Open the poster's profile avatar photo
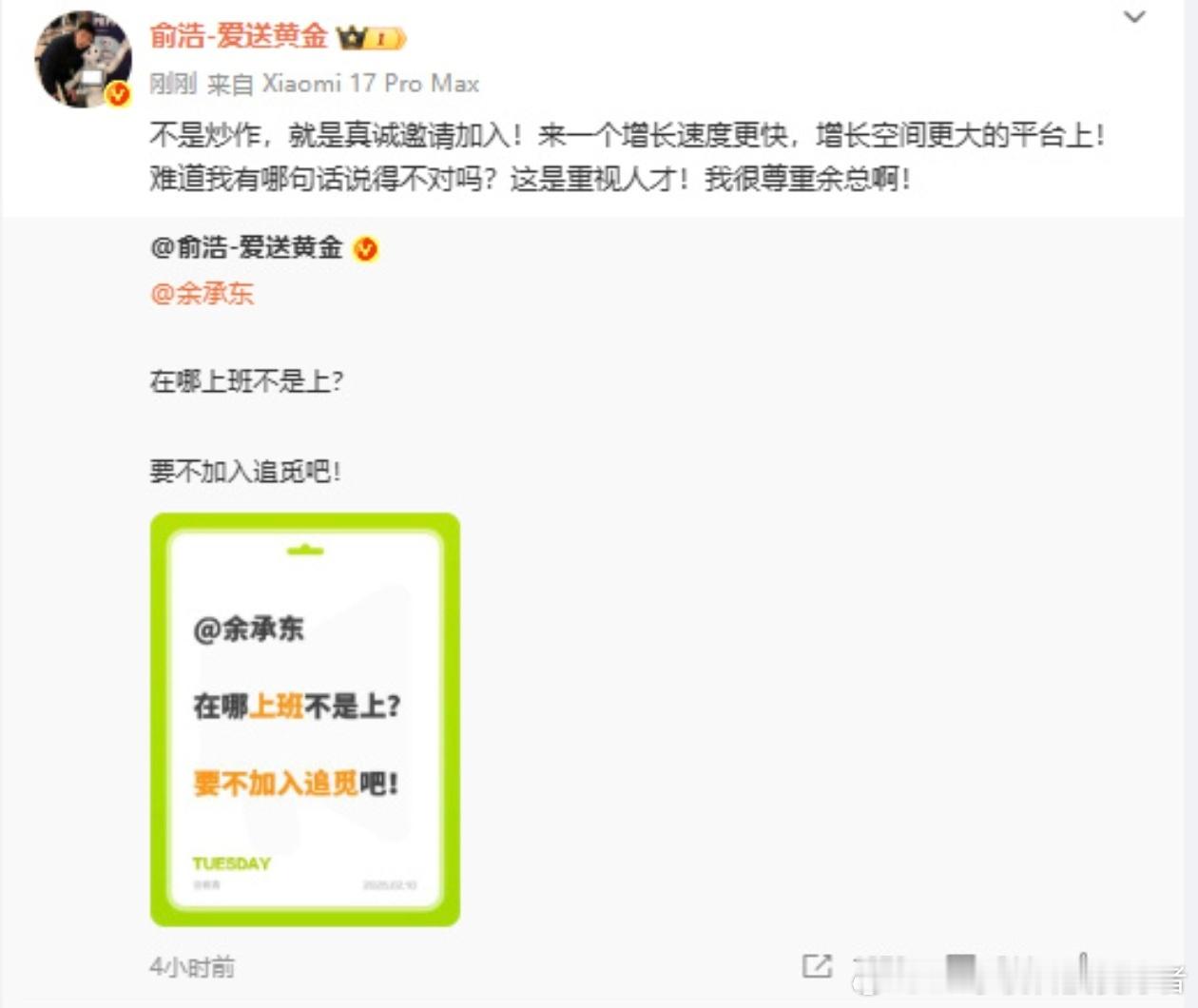Screen dimensions: 1198x1008 (x=83, y=59)
